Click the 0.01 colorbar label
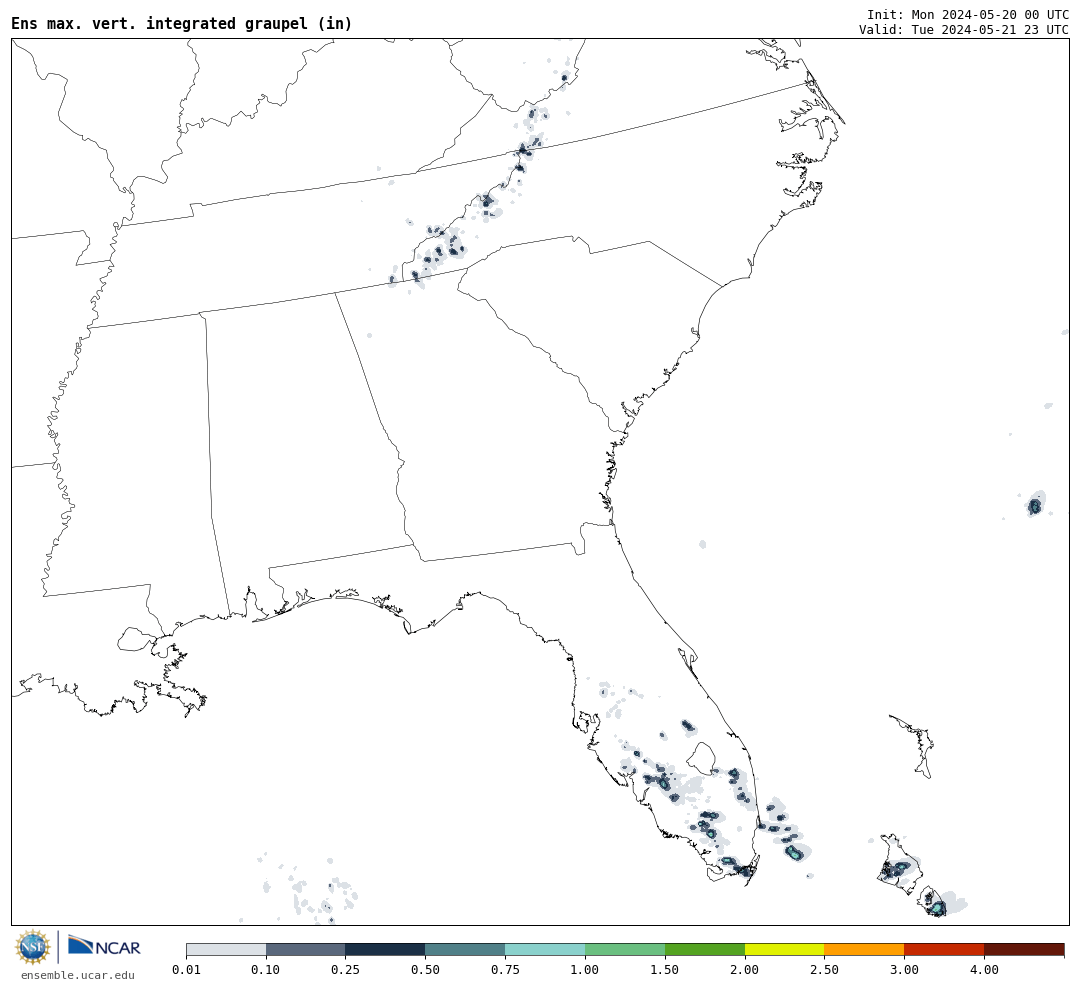1080x988 pixels. tap(186, 970)
